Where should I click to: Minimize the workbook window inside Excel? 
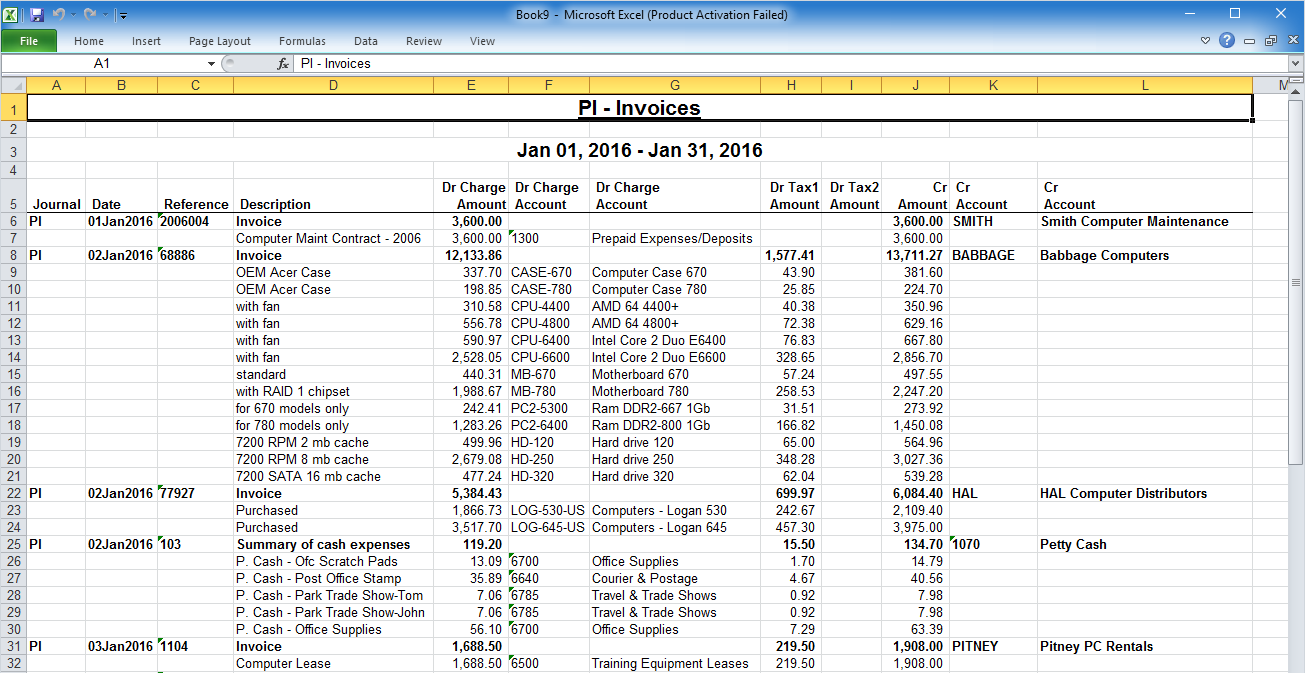click(x=1250, y=41)
